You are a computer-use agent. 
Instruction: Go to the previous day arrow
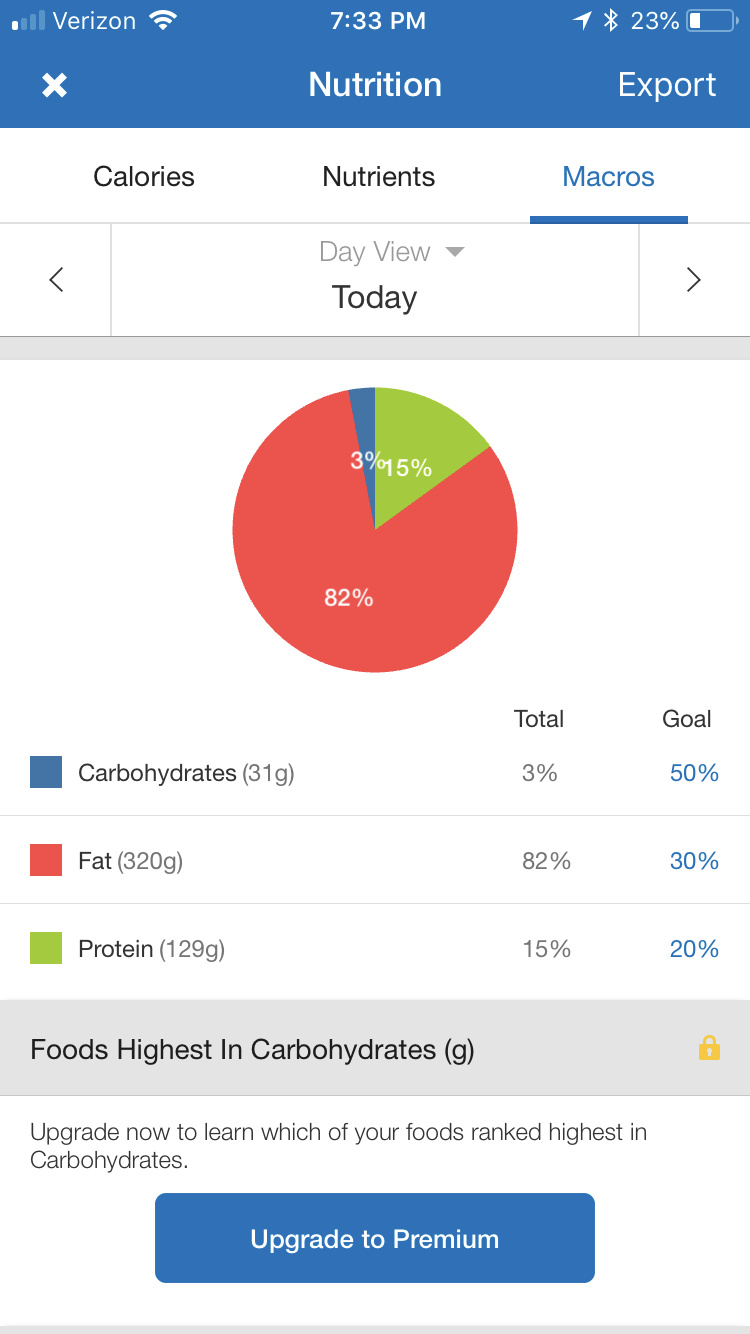click(56, 280)
